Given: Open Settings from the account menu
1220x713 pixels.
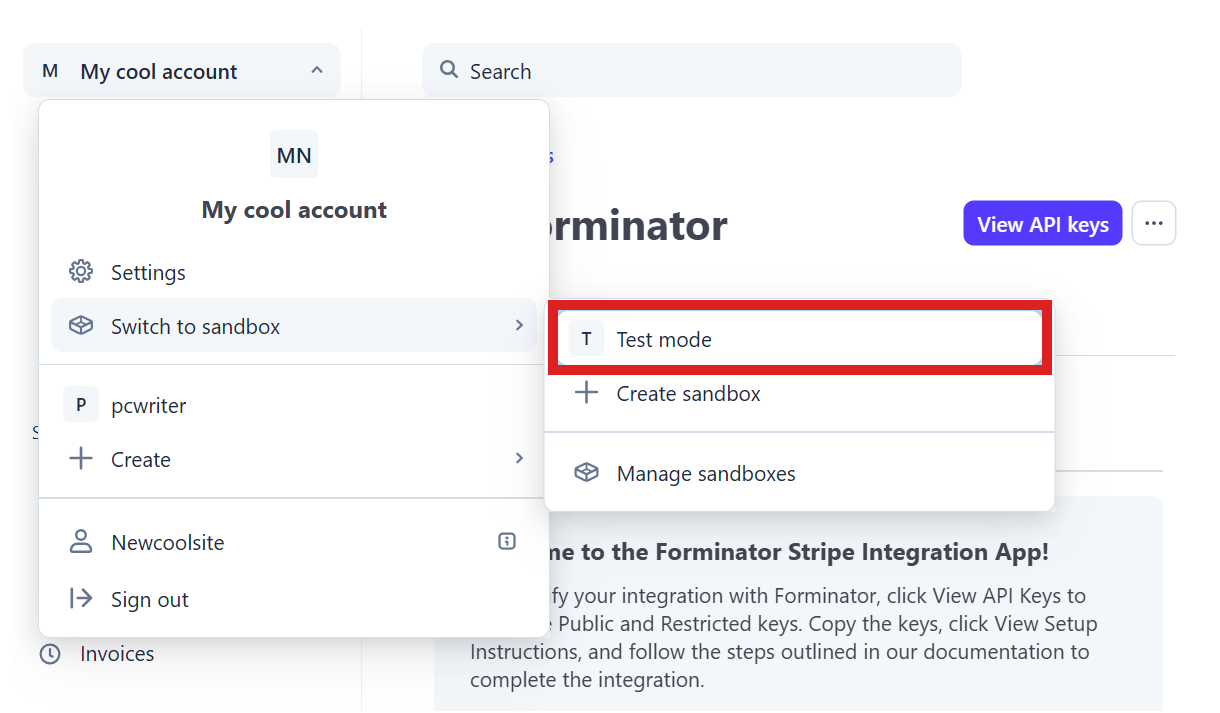Looking at the screenshot, I should click(294, 272).
